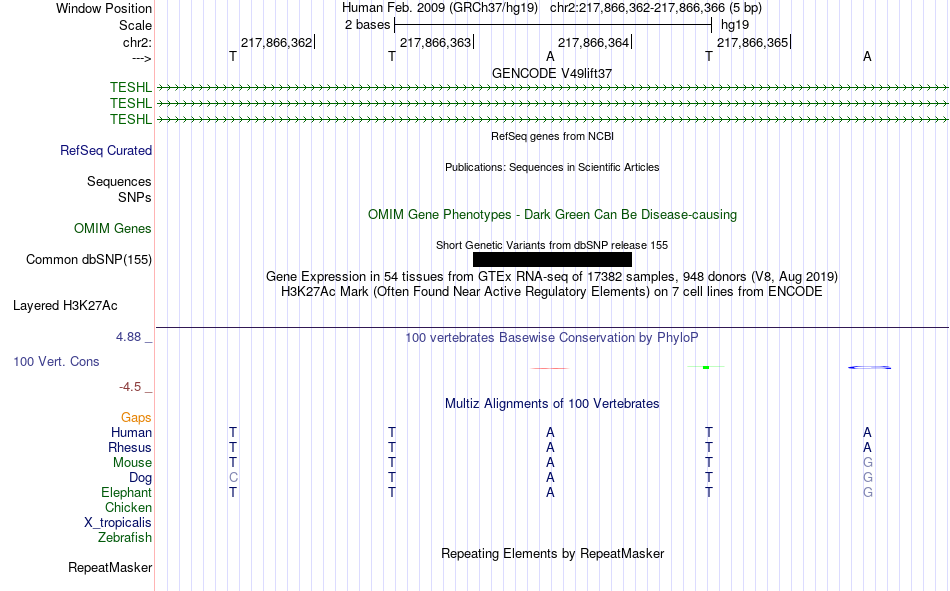The height and width of the screenshot is (591, 950).
Task: Click the blue PhyloP conservation bar
Action: point(869,367)
